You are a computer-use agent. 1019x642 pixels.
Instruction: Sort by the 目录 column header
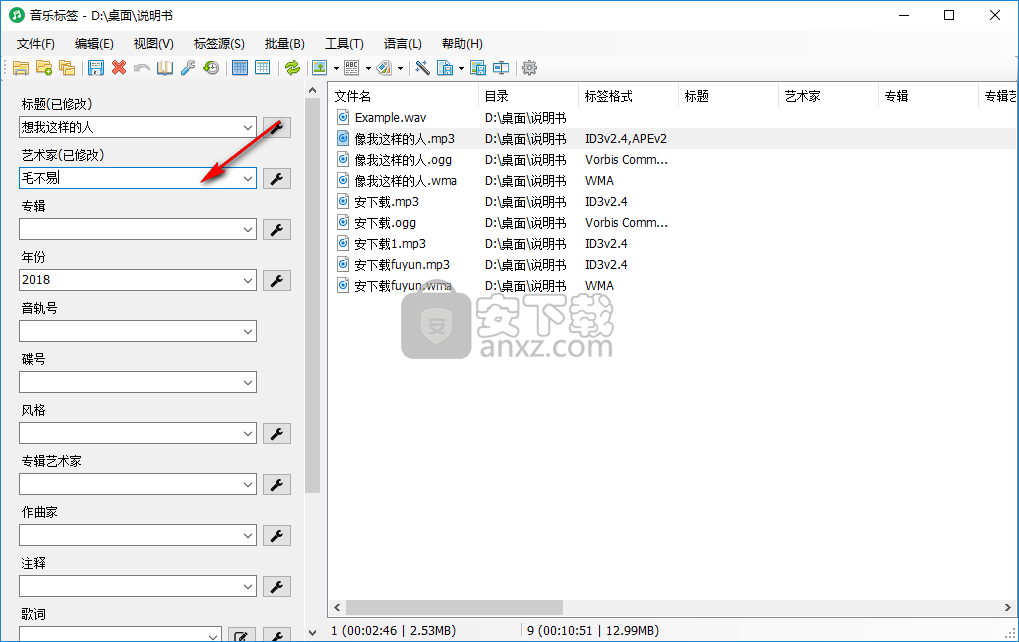pyautogui.click(x=528, y=96)
